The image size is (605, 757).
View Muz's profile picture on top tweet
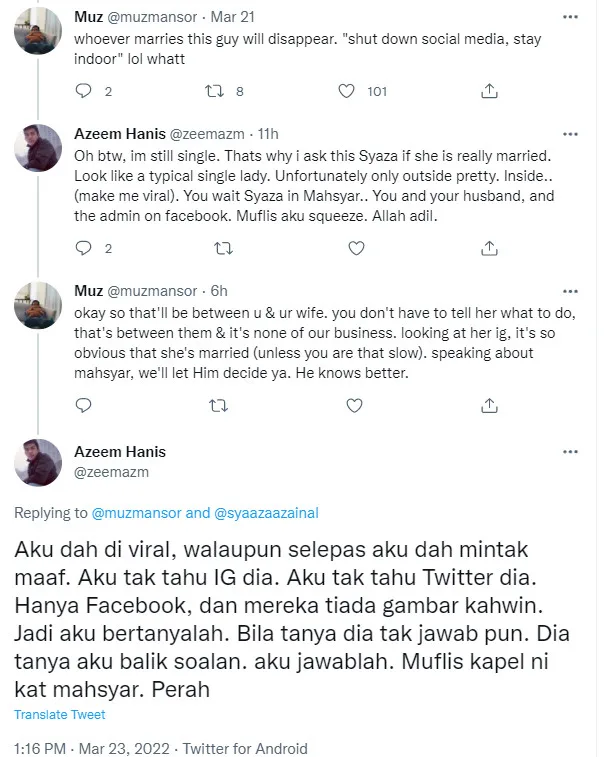42,38
